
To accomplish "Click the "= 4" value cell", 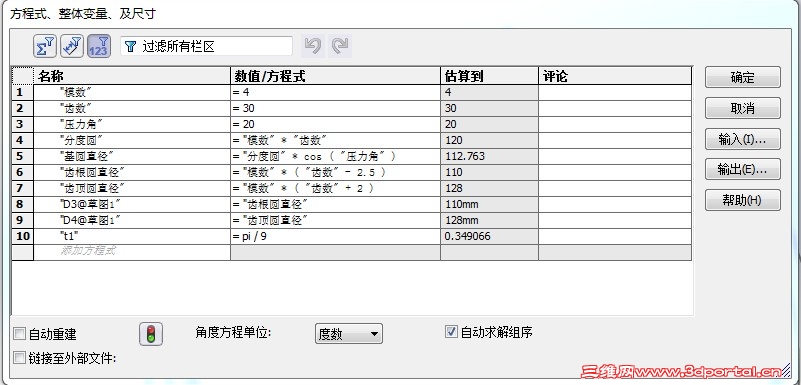I will tap(336, 92).
